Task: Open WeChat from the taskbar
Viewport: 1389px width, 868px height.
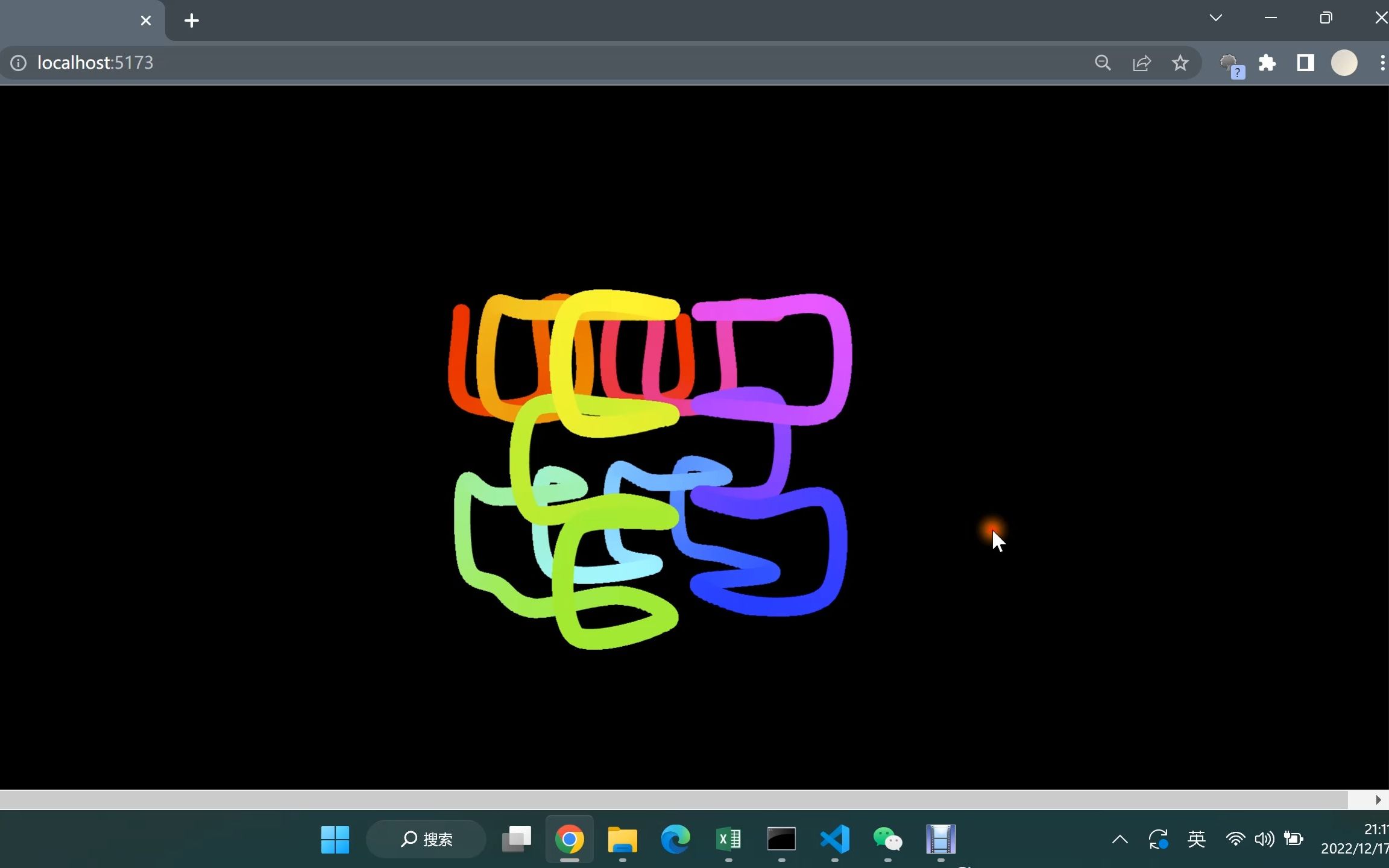Action: click(x=888, y=838)
